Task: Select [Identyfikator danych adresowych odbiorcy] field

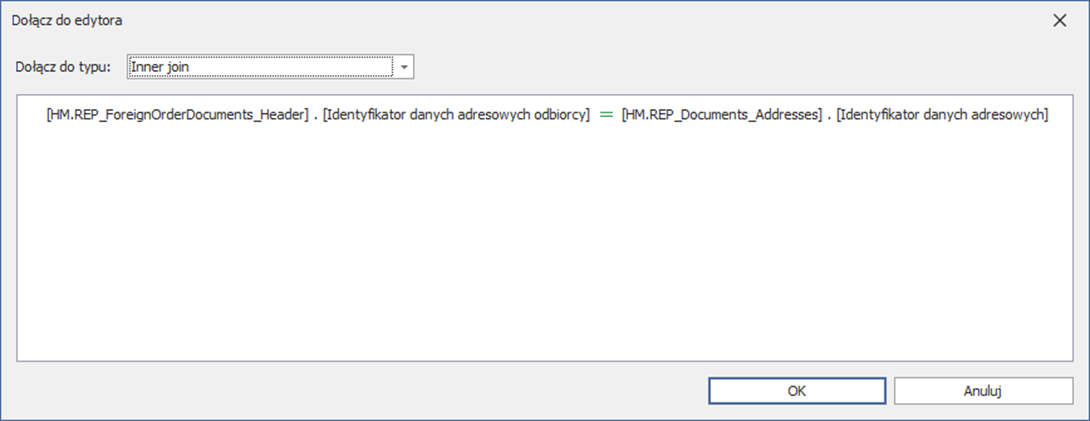Action: (x=454, y=115)
